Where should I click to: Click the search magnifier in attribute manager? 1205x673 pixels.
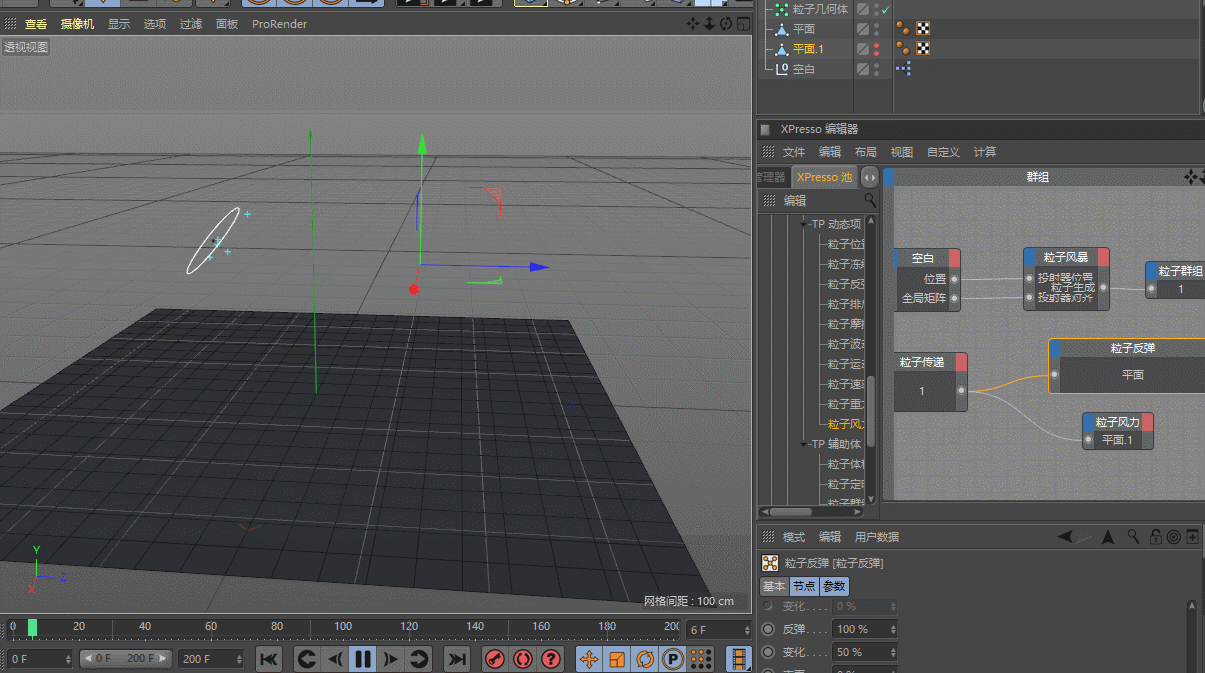[1133, 537]
